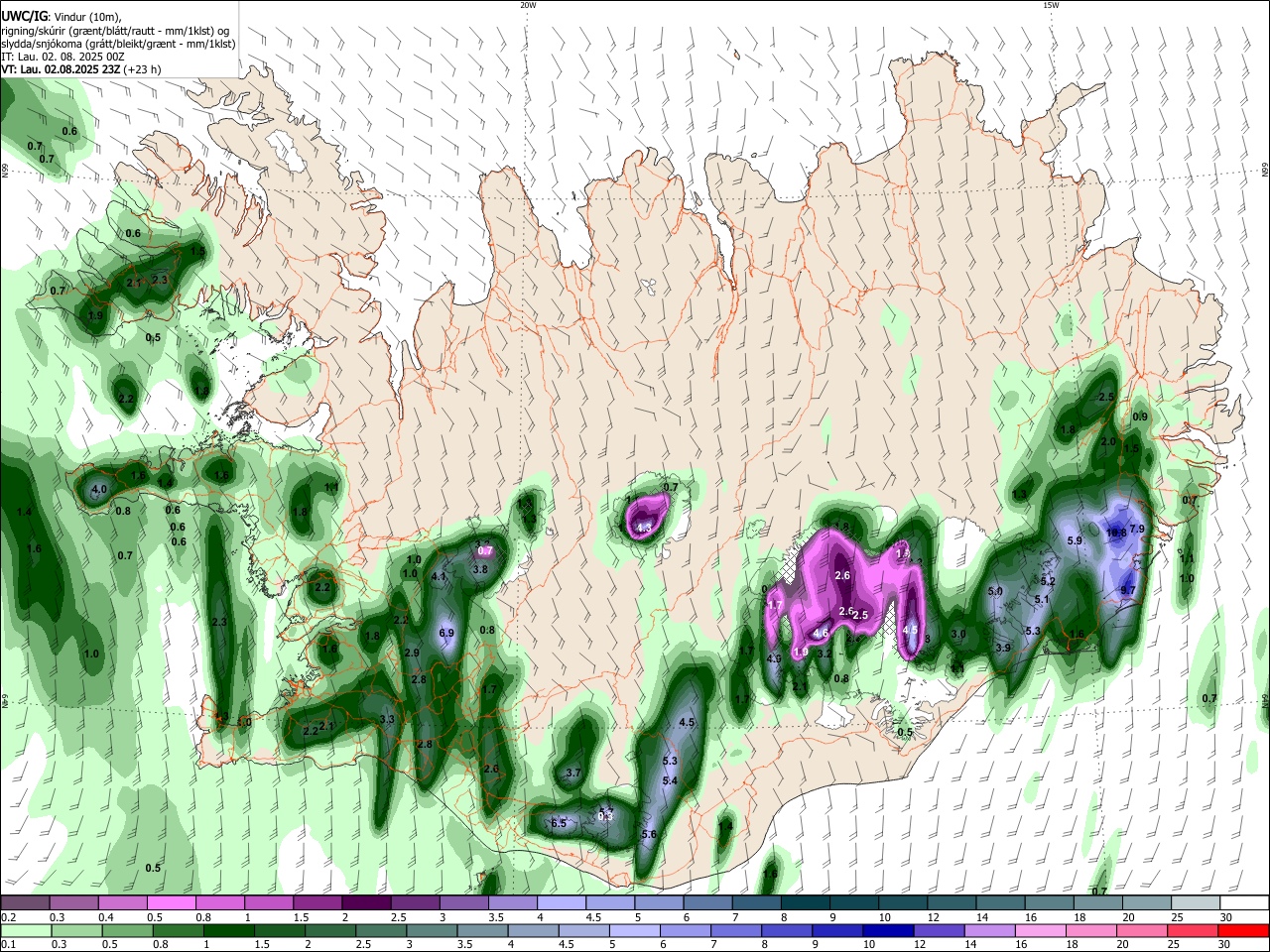Click the 5.4 precipitation value
Viewport: 1270px width, 952px height.
pos(670,781)
